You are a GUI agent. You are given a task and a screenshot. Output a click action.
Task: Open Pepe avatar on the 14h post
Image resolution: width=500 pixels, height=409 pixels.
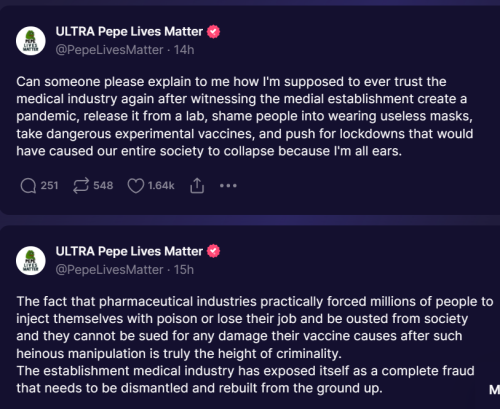coord(31,41)
